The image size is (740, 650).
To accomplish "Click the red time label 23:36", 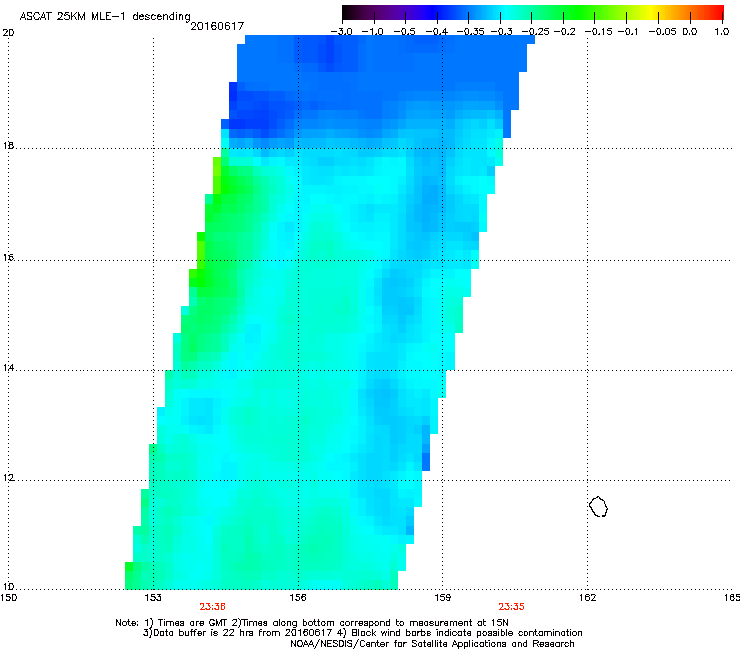I will click(x=212, y=607).
